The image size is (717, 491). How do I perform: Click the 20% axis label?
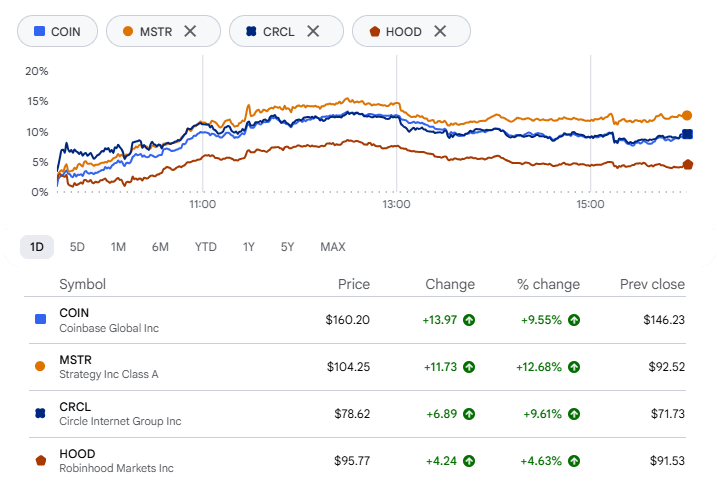coord(37,71)
